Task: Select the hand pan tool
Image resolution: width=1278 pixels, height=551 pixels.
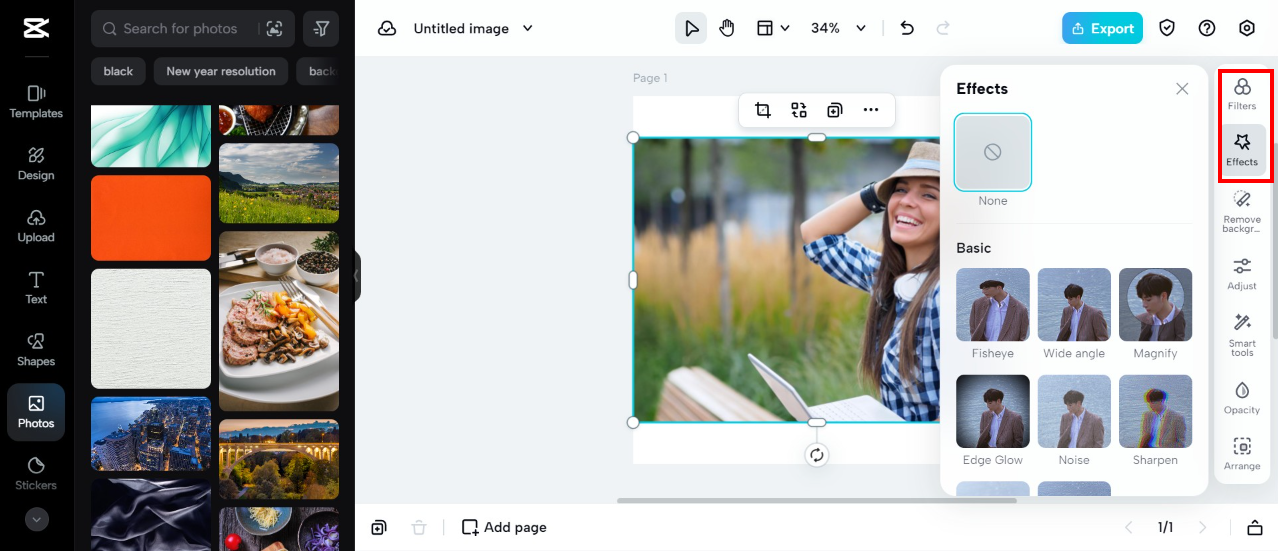Action: tap(727, 29)
